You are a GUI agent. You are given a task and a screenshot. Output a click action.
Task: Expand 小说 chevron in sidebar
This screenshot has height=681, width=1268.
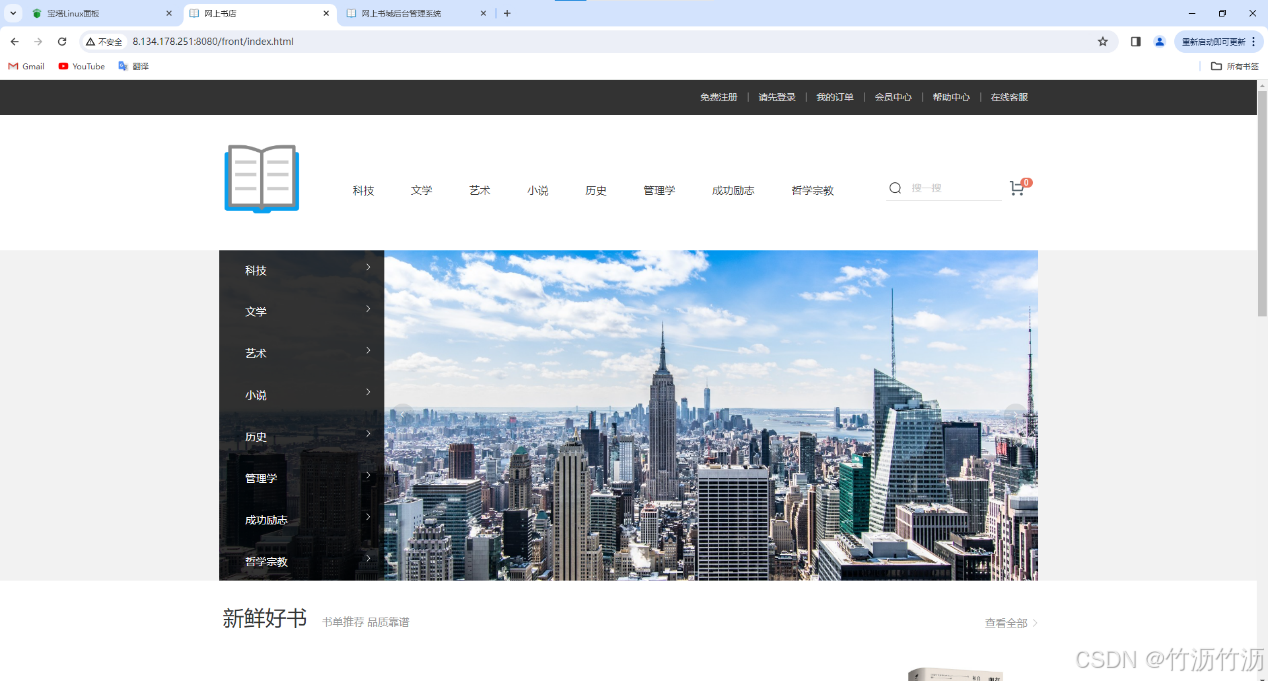(x=368, y=392)
